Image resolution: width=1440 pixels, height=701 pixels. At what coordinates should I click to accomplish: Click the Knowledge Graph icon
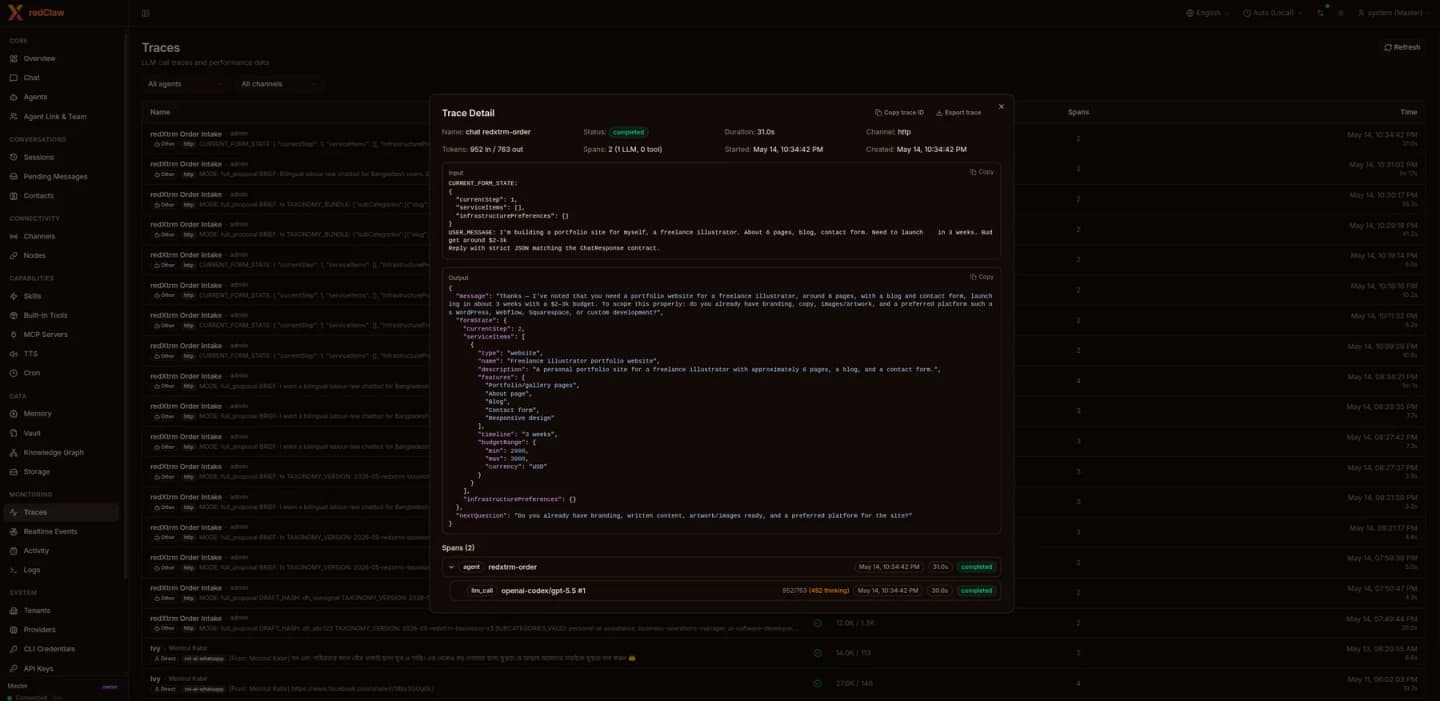pos(14,452)
